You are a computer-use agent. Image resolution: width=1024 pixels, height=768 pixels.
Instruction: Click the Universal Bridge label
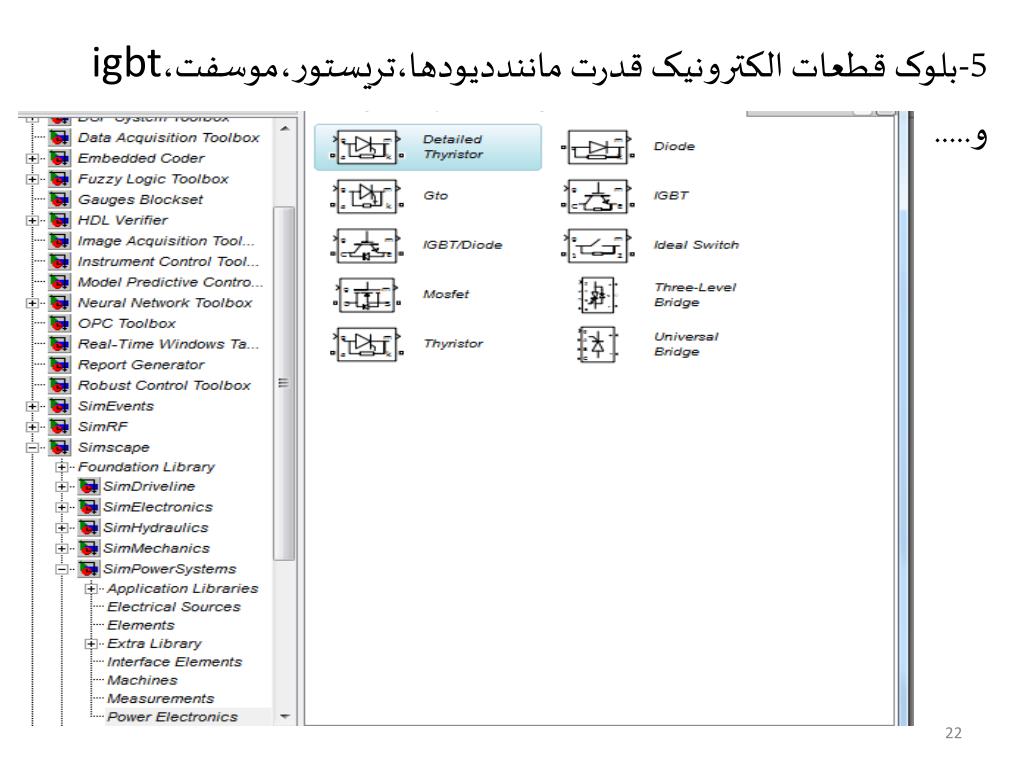[686, 344]
